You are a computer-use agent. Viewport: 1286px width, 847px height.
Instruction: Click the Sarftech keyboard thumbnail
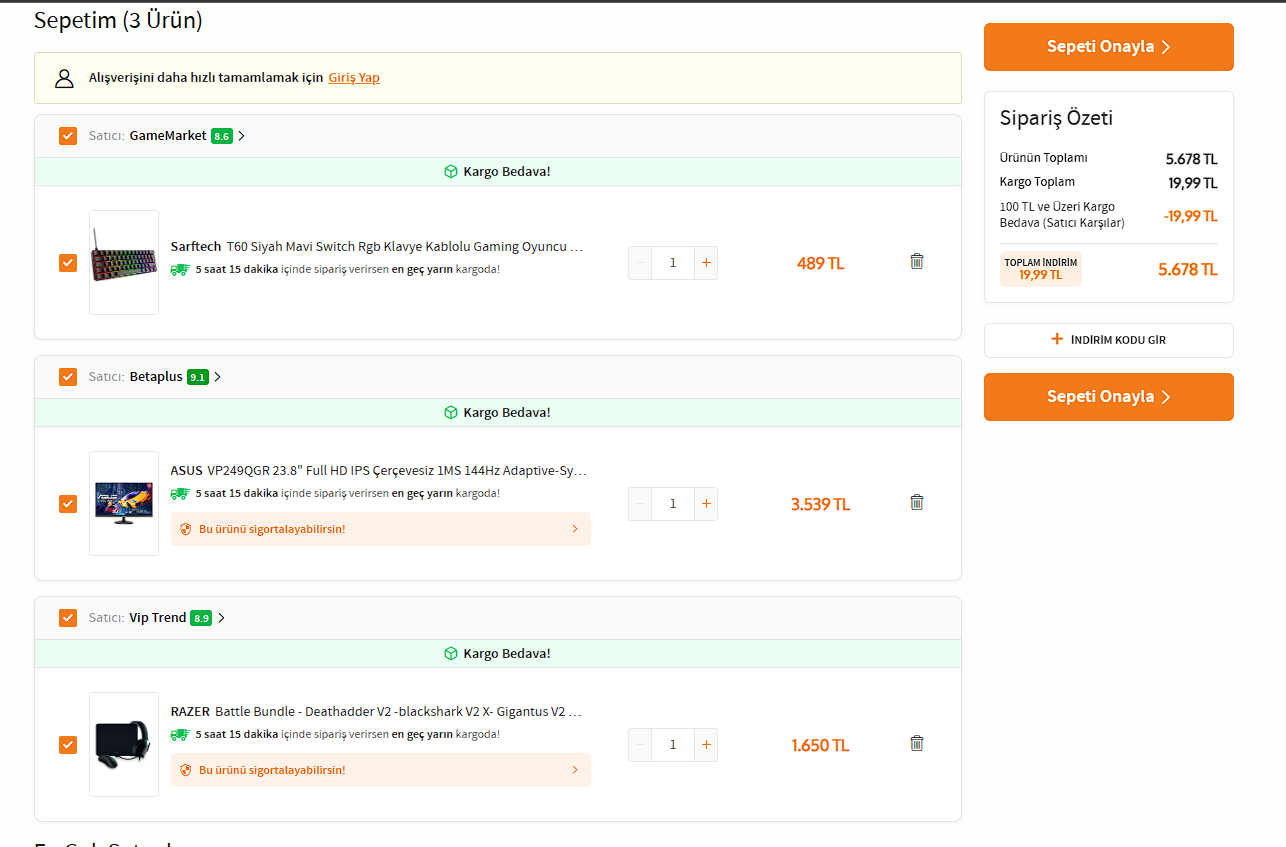point(124,263)
